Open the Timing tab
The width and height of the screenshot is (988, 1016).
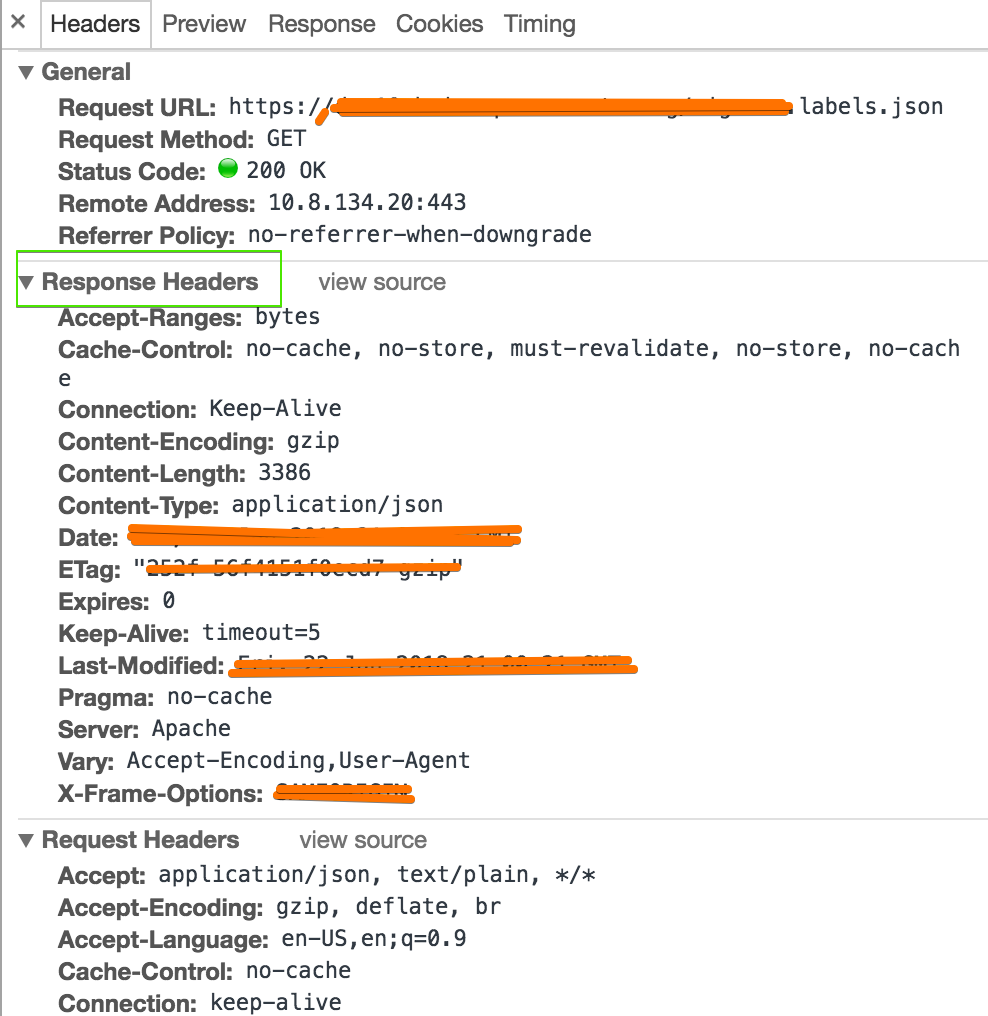click(539, 24)
